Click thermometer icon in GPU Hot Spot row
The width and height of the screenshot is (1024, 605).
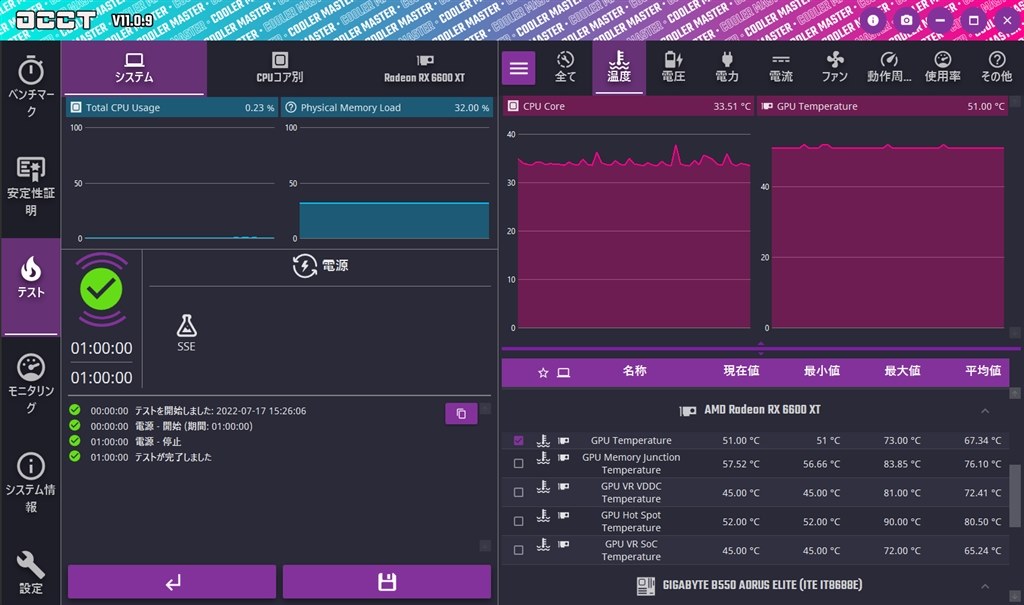(x=543, y=515)
